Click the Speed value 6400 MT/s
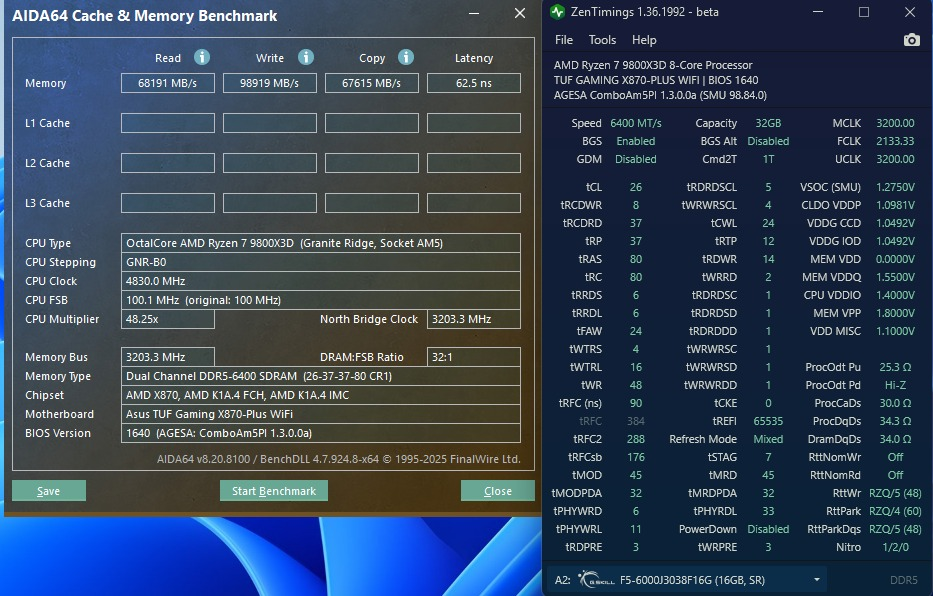Screen dimensions: 933x596 [x=635, y=123]
